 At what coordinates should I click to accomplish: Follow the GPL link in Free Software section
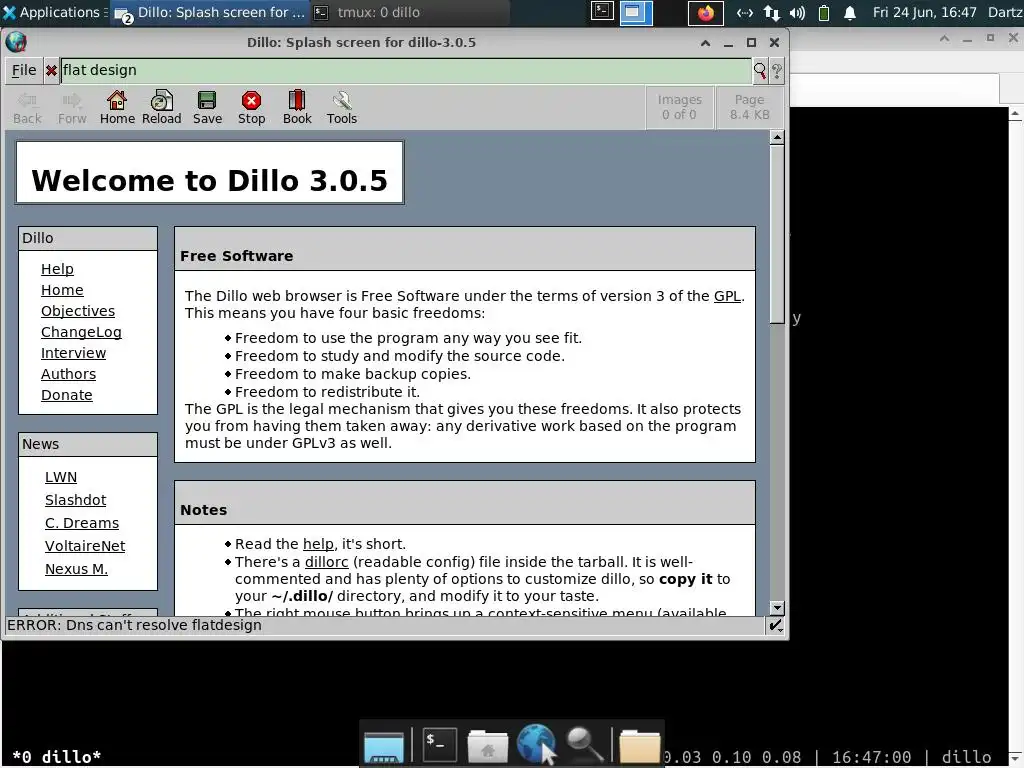pos(727,296)
